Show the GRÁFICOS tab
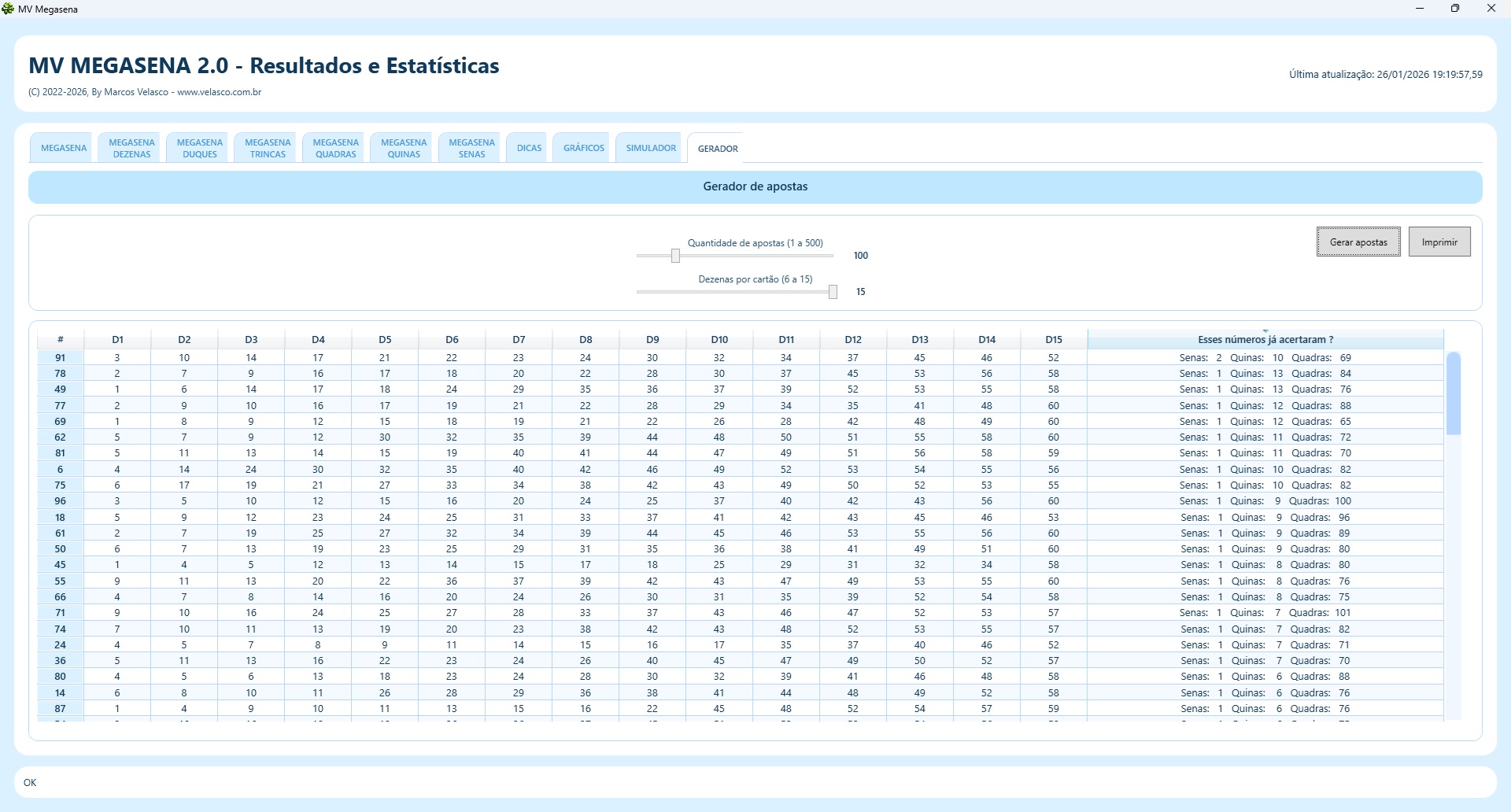 [x=584, y=148]
